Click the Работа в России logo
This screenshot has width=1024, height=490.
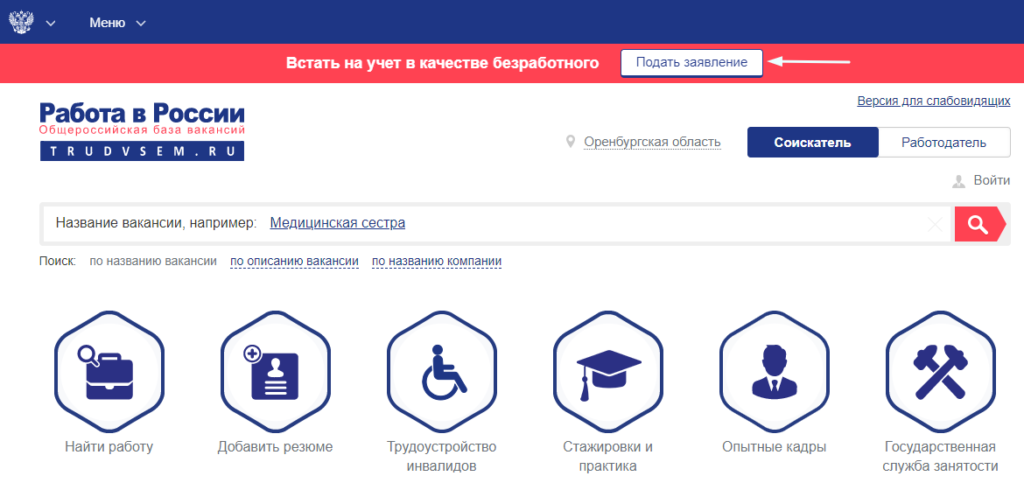point(142,131)
